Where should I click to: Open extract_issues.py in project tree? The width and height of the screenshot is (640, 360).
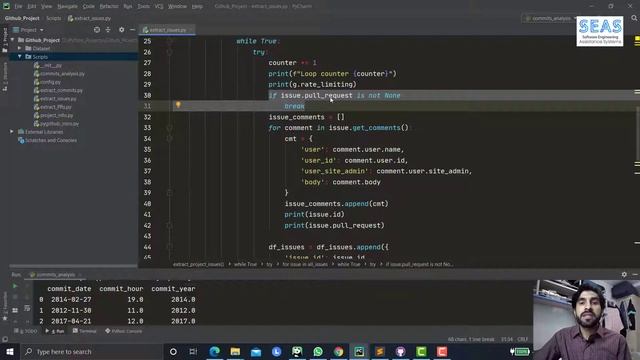(55, 99)
